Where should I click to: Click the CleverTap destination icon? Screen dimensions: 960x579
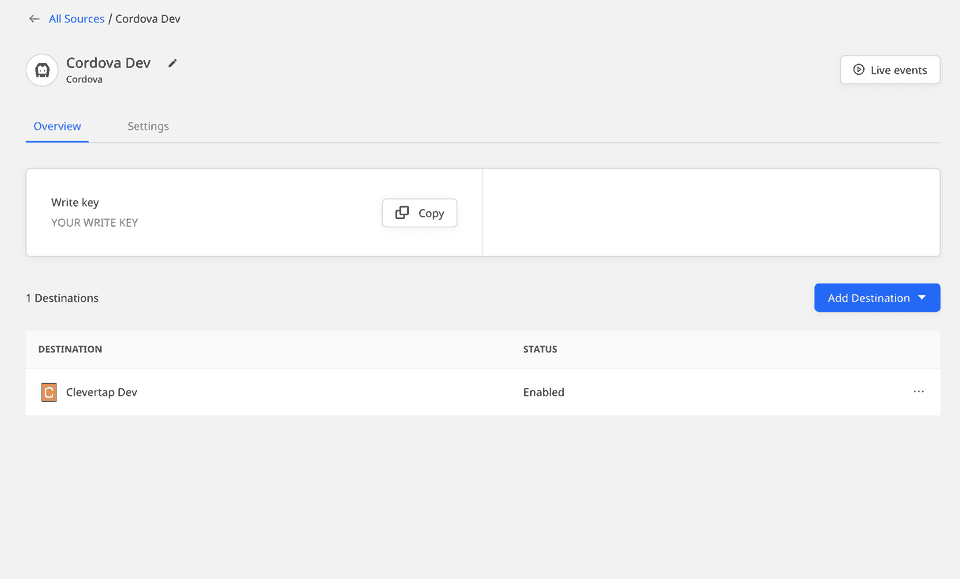pos(48,392)
